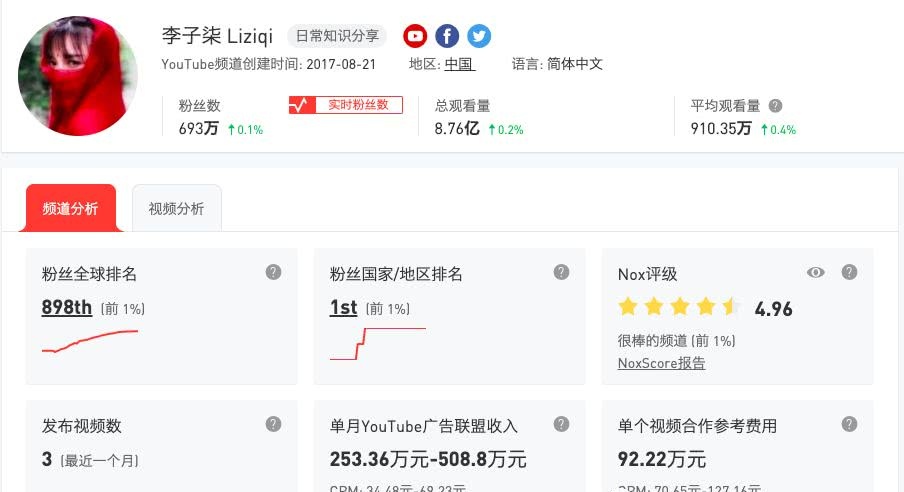
Task: Click the channel avatar photo
Action: pyautogui.click(x=78, y=76)
